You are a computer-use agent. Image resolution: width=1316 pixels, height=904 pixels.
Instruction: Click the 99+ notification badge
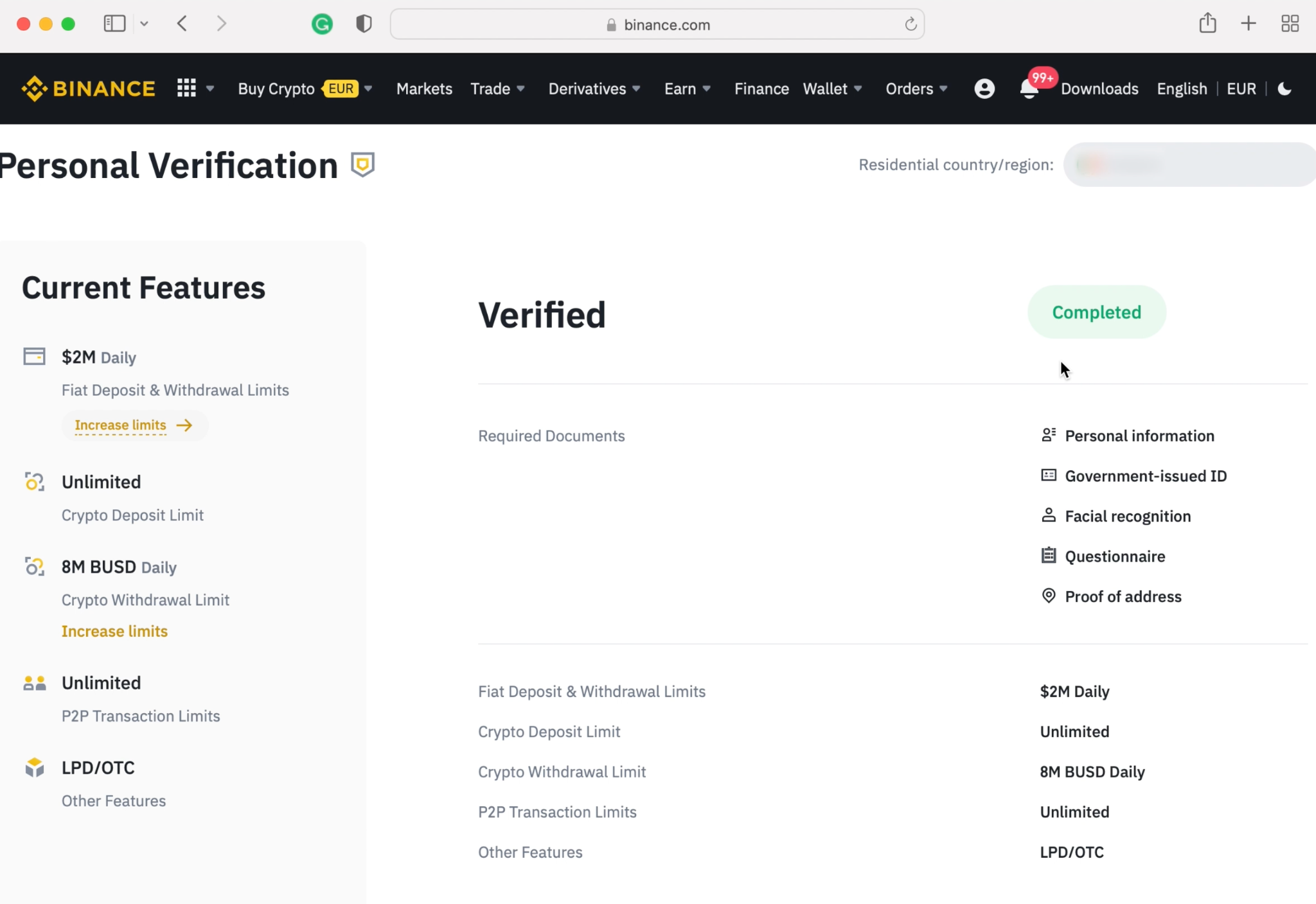click(1042, 78)
